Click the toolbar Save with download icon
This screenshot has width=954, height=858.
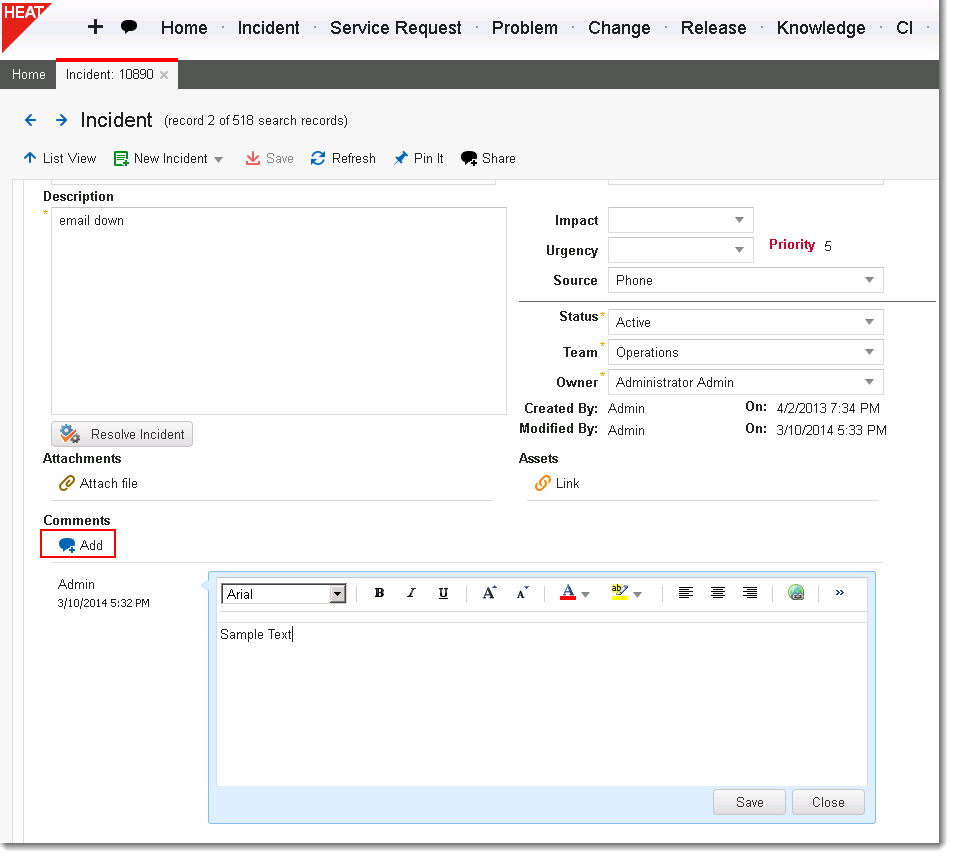(x=270, y=159)
